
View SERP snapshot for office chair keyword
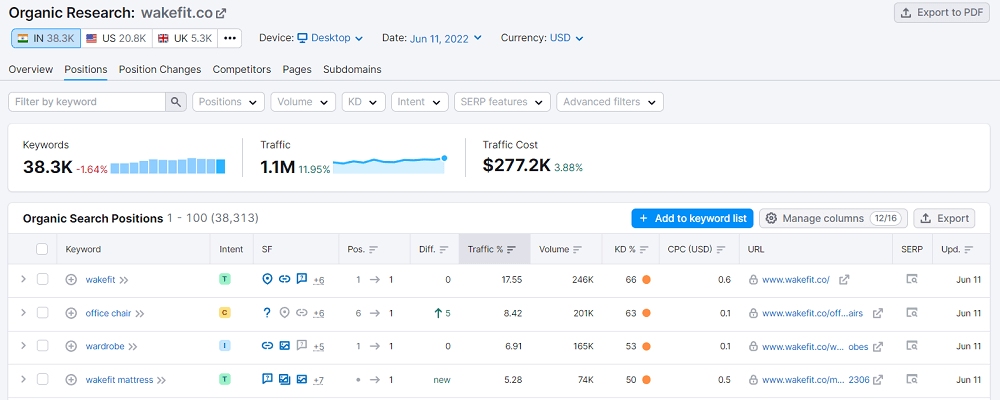(912, 313)
